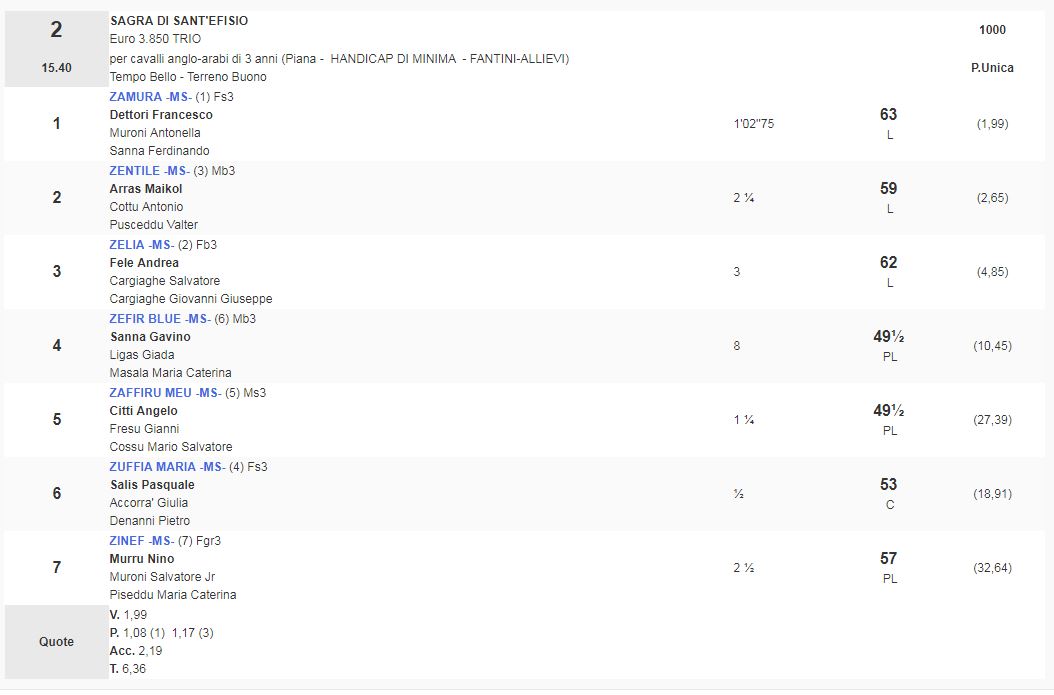This screenshot has width=1054, height=695.
Task: Click jockey name Murru Nino
Action: click(x=142, y=559)
